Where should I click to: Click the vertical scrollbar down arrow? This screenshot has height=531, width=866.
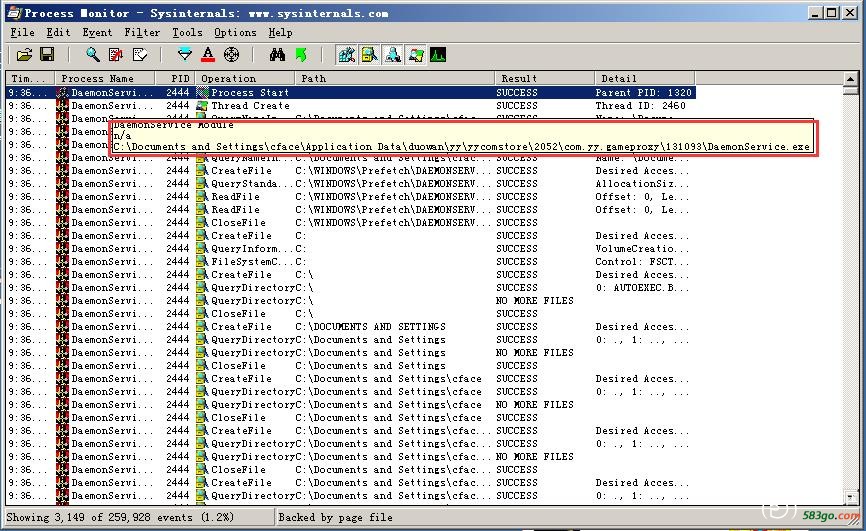[851, 497]
